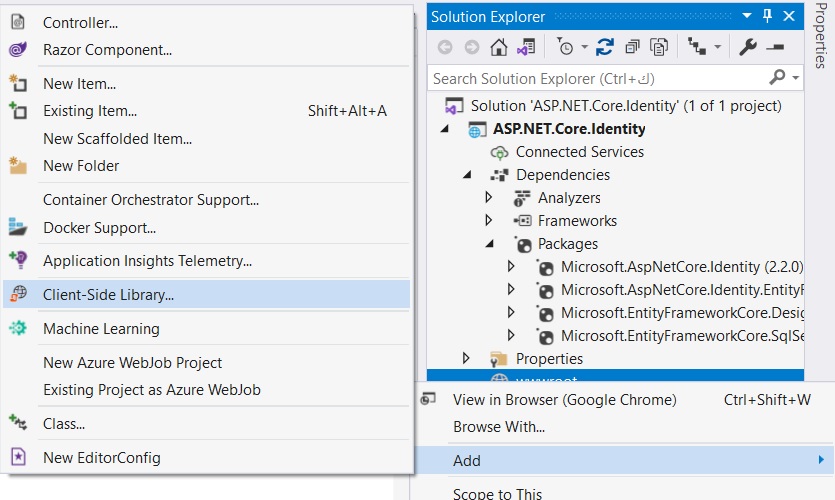Click the Back navigation arrow in Solution Explorer
Viewport: 835px width, 500px height.
pos(445,47)
